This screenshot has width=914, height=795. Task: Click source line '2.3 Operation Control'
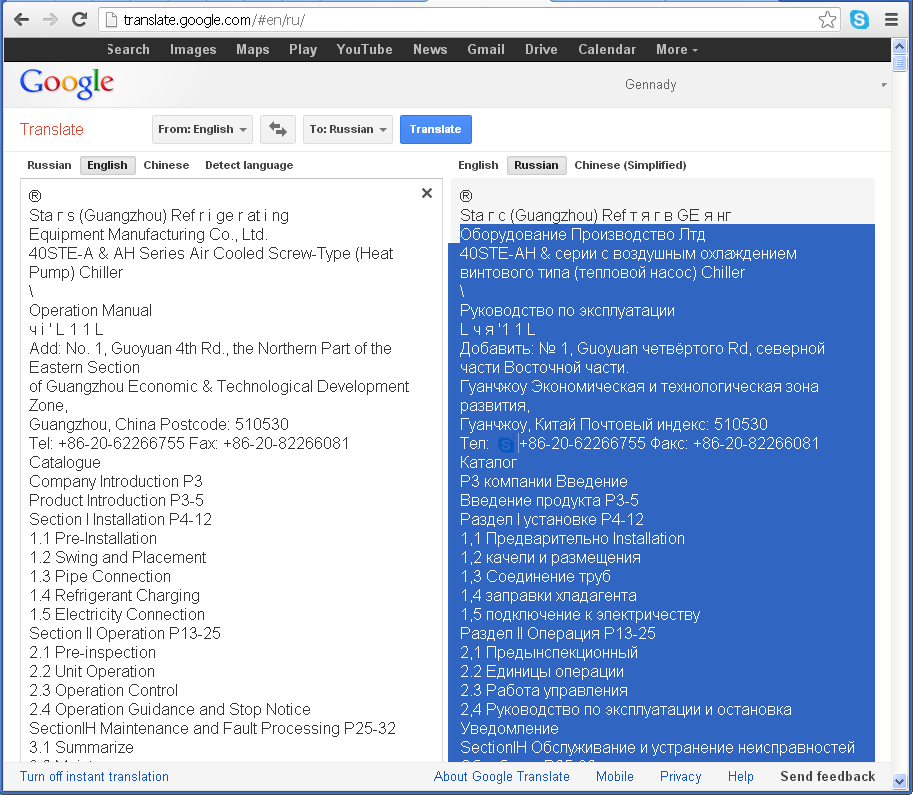[104, 691]
